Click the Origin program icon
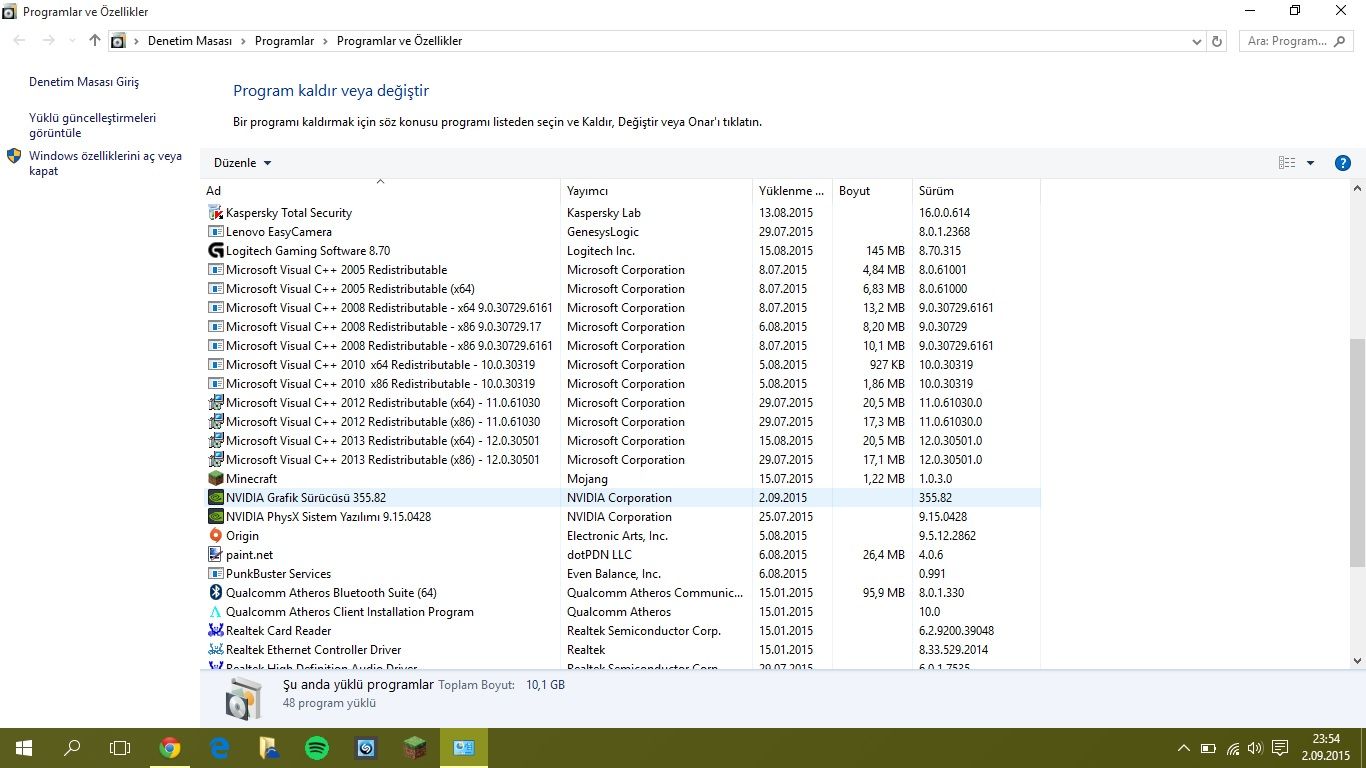 (x=215, y=536)
